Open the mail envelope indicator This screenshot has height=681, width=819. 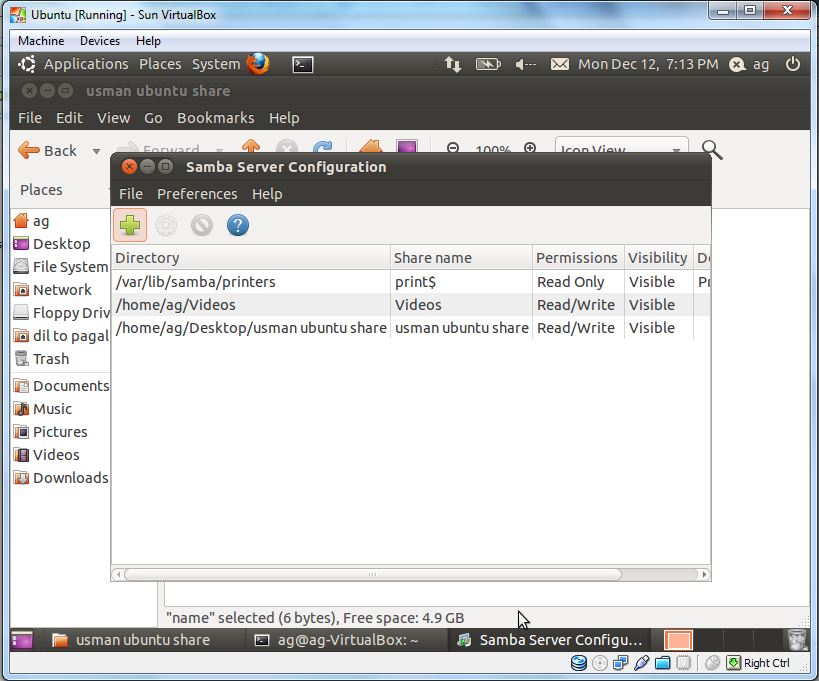(x=559, y=64)
